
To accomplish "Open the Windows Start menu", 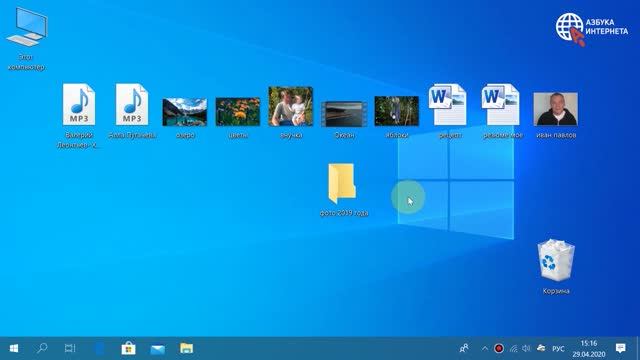I will [13, 348].
